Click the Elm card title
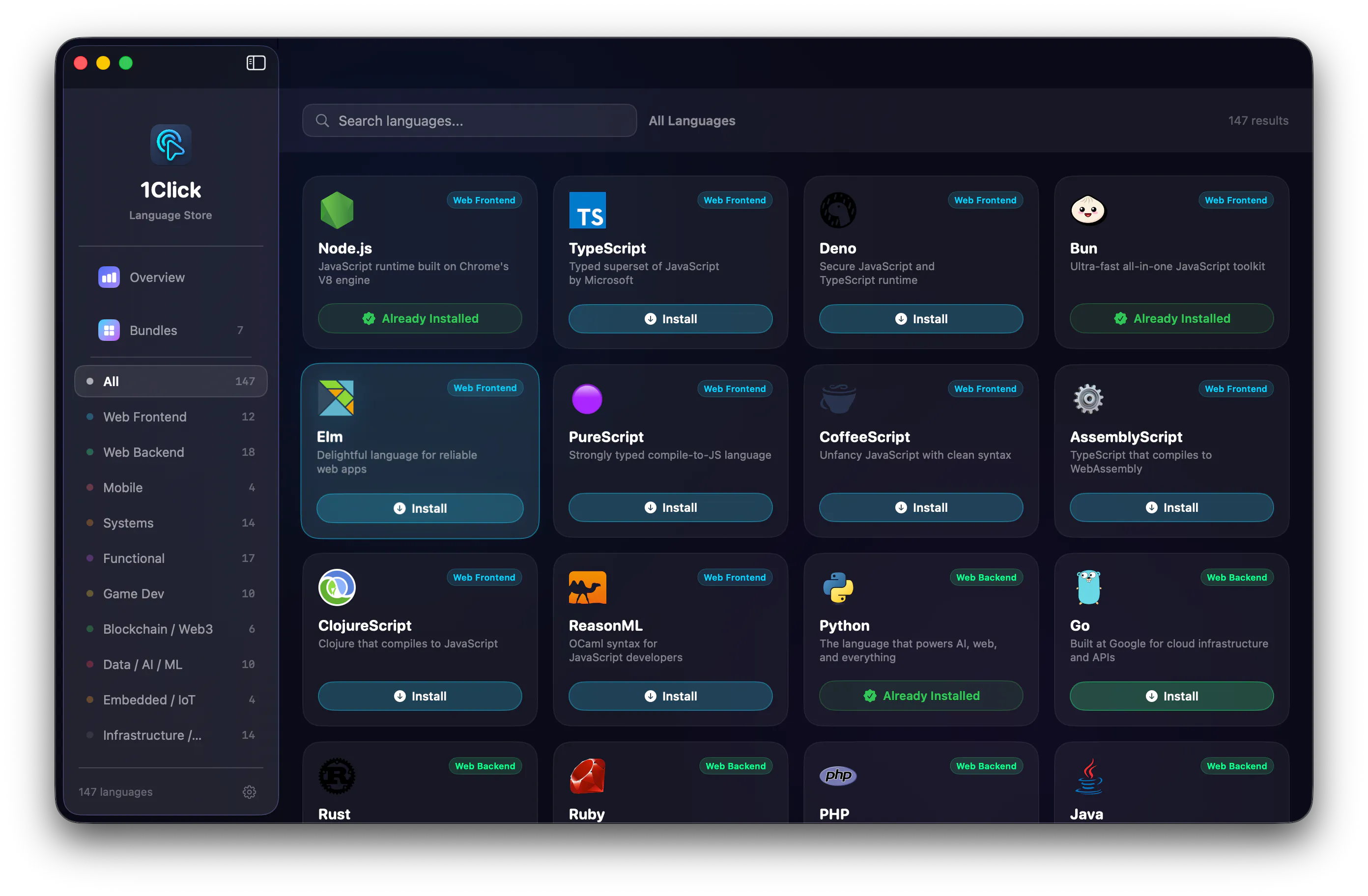Screen dimensions: 1368x896 pos(329,436)
